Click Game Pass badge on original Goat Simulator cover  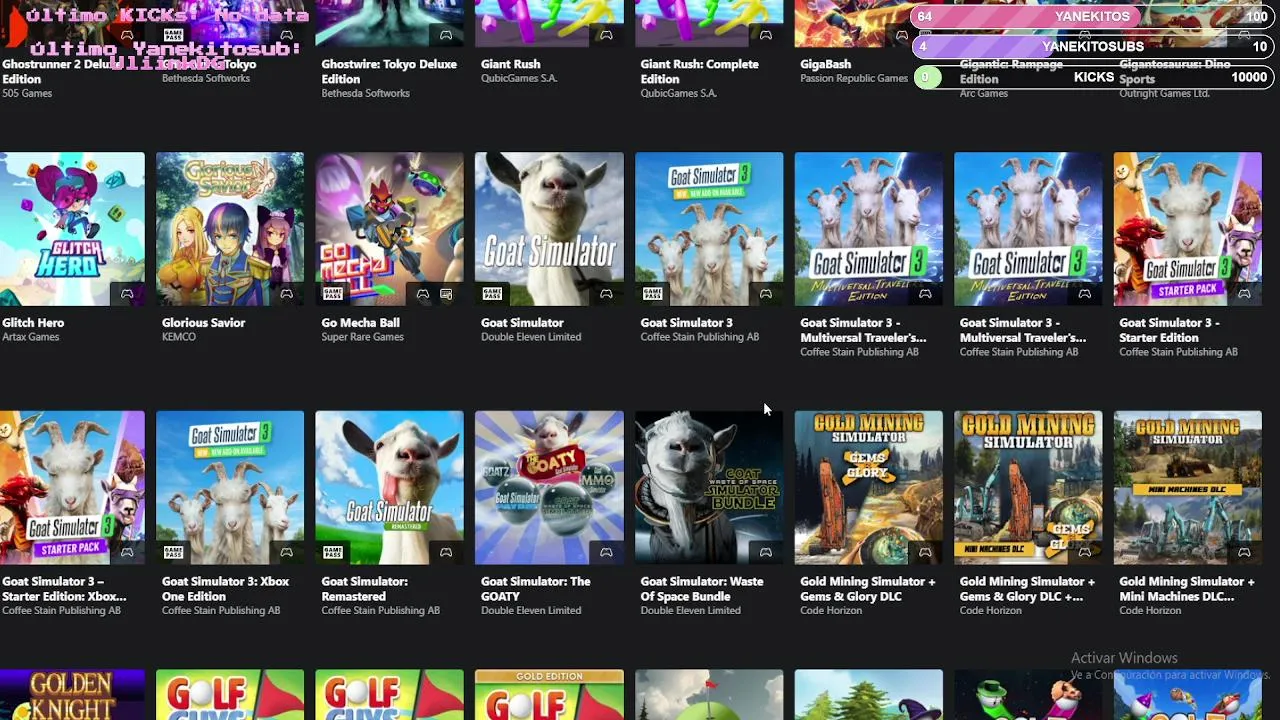(492, 294)
